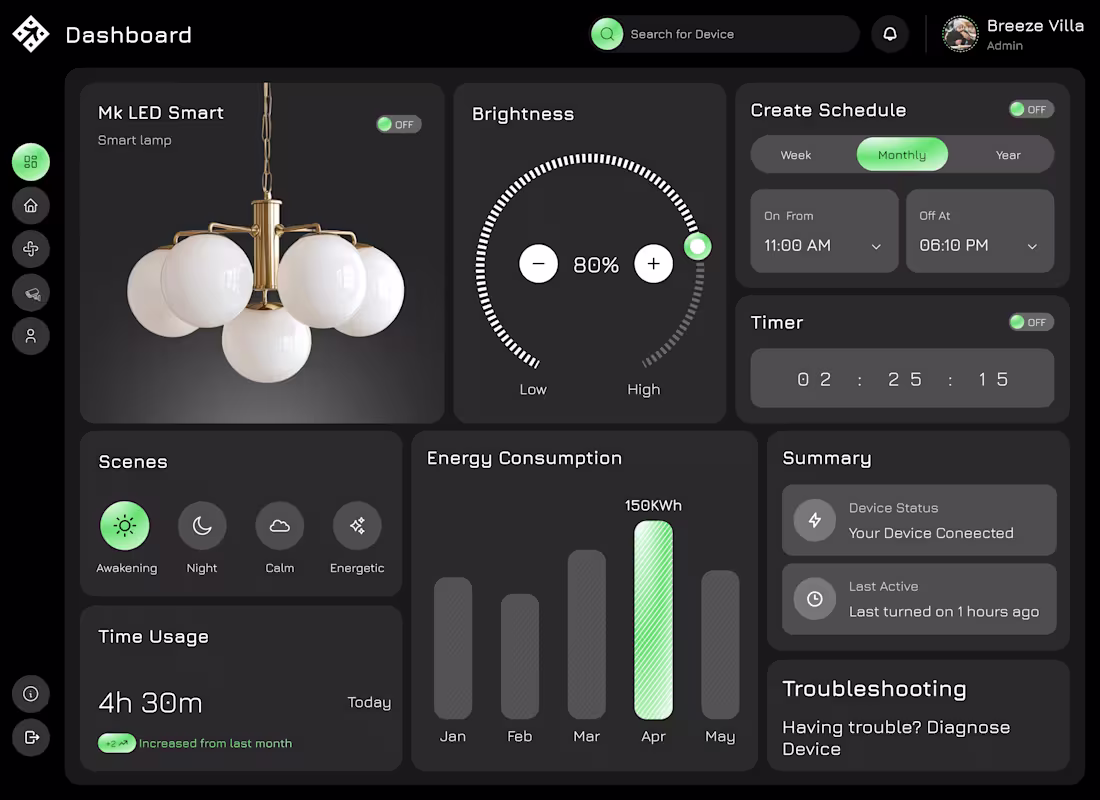Viewport: 1100px width, 800px height.
Task: Click the green search magnifier icon
Action: [x=607, y=34]
